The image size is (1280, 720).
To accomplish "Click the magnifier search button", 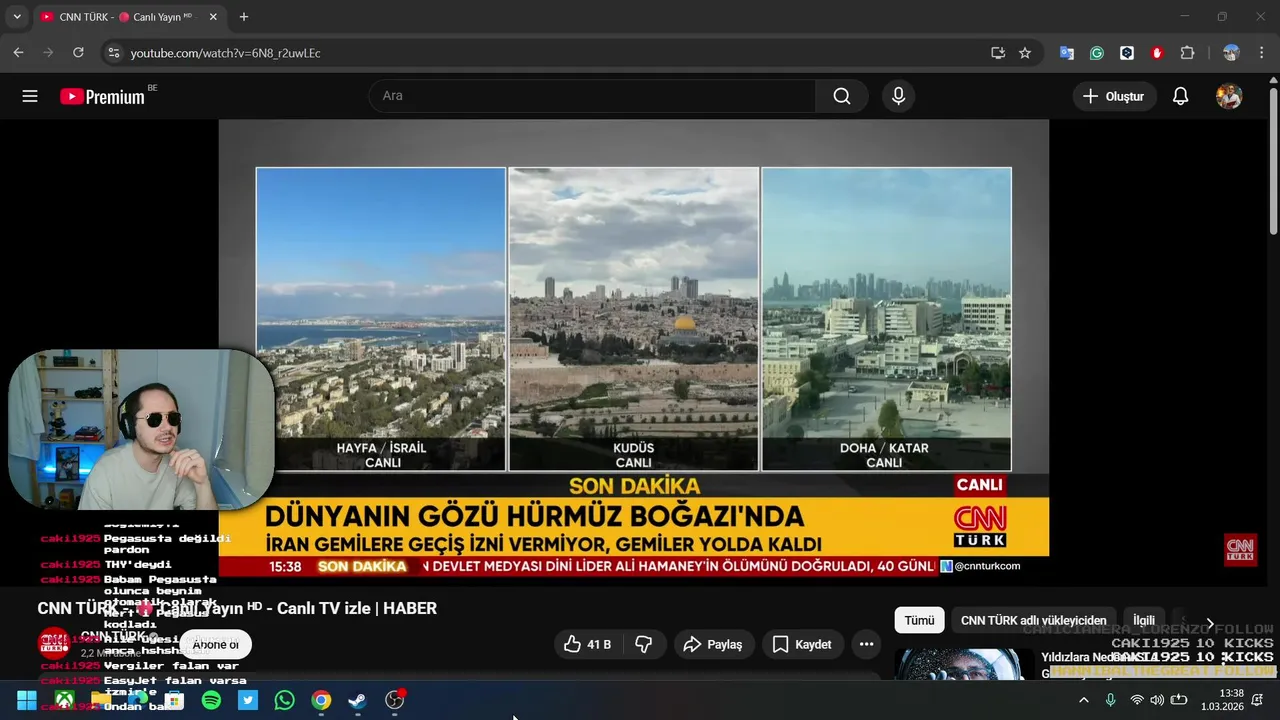I will [x=842, y=96].
